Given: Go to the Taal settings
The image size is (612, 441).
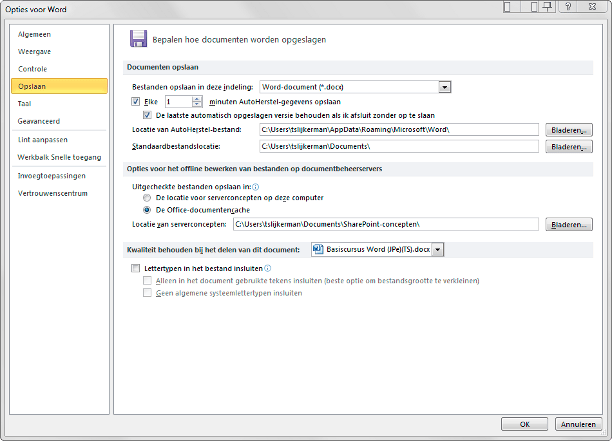Looking at the screenshot, I should [x=24, y=103].
